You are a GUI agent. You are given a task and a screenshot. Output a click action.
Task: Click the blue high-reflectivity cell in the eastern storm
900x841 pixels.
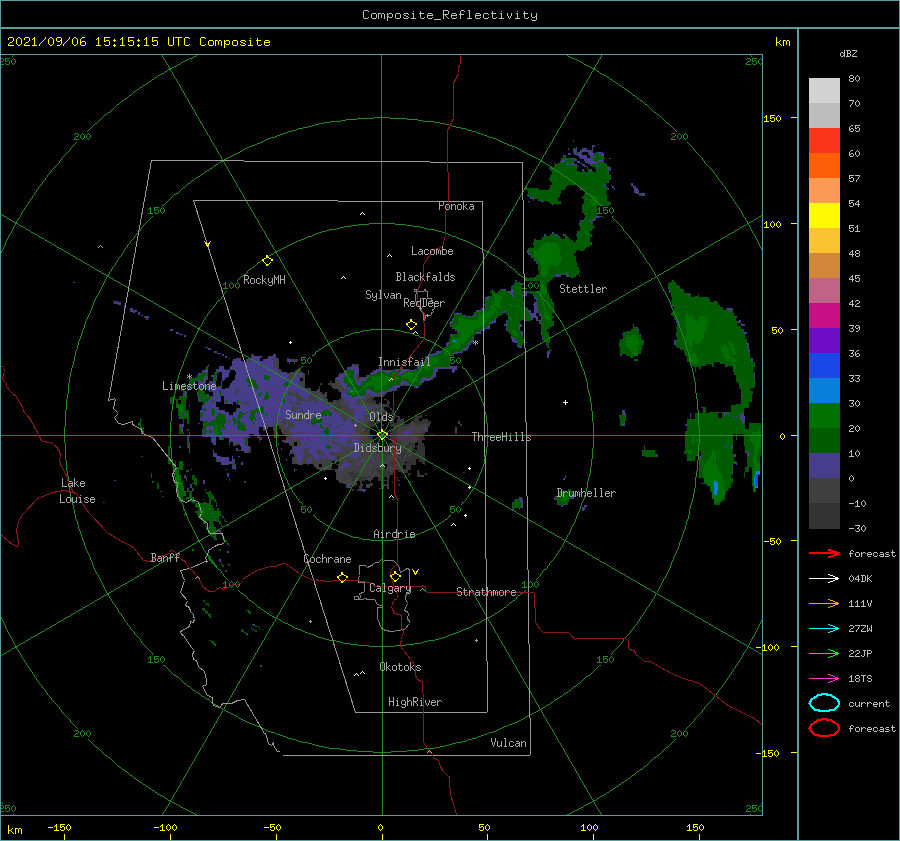[716, 487]
